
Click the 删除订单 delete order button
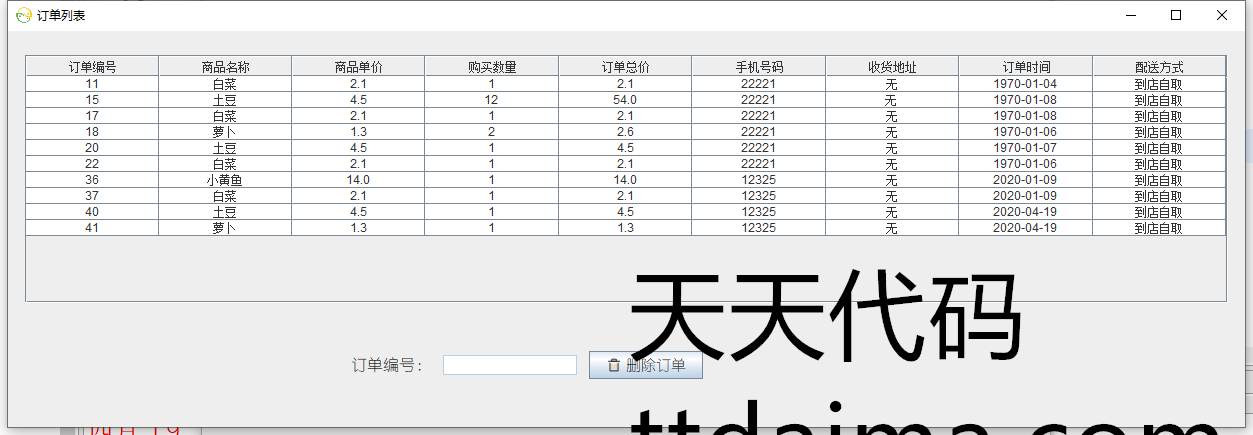pos(646,366)
